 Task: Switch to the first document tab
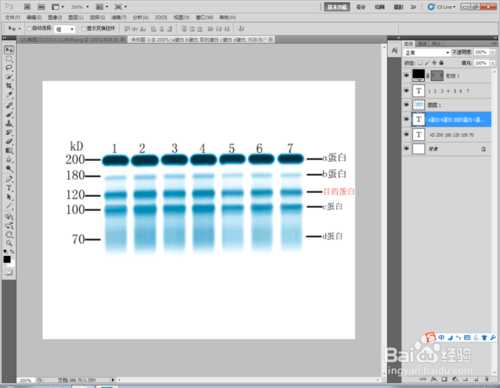72,40
